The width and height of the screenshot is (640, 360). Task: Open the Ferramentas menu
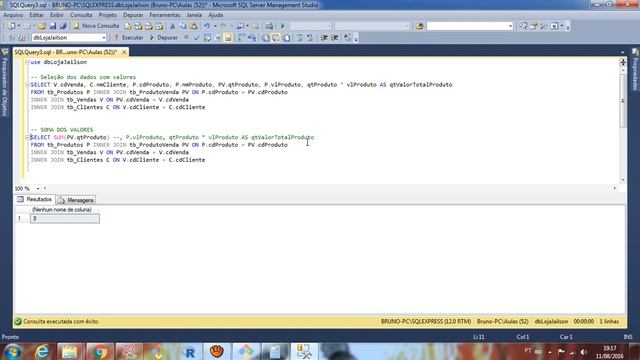(x=164, y=15)
